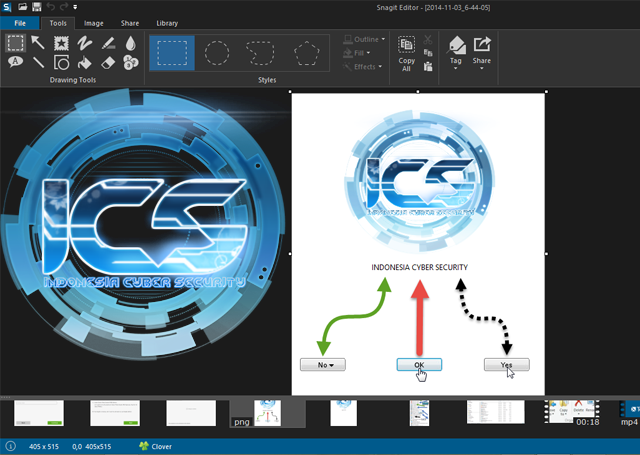Click the Clover label in status bar
This screenshot has height=455, width=640.
[162, 446]
